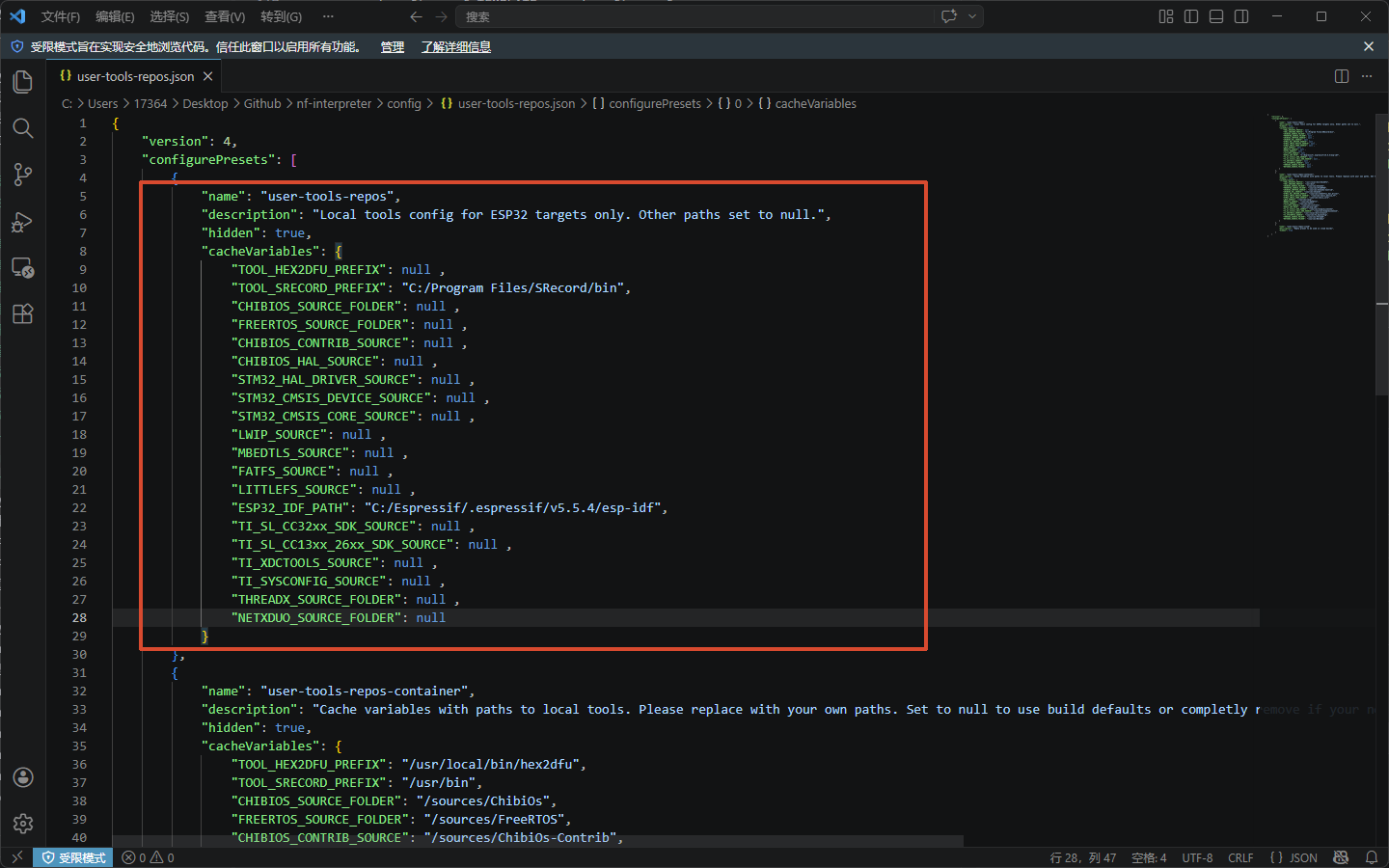Change encoding via UTF-8 status entry
This screenshot has width=1389, height=868.
[x=1197, y=857]
